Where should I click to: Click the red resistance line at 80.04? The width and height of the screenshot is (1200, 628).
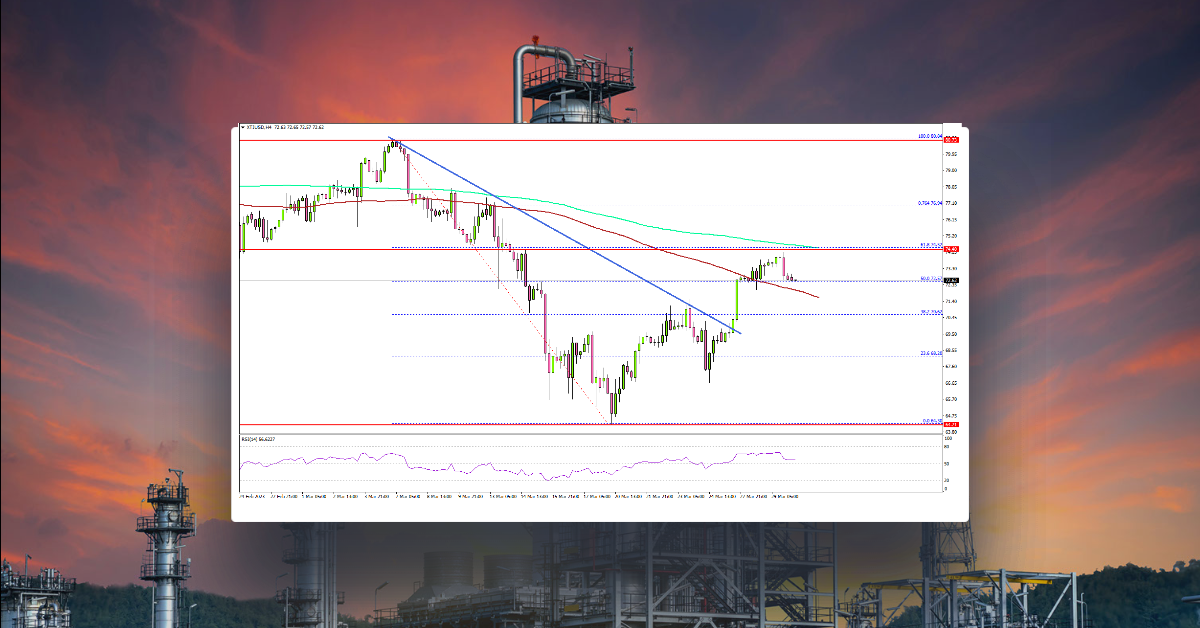click(x=600, y=141)
